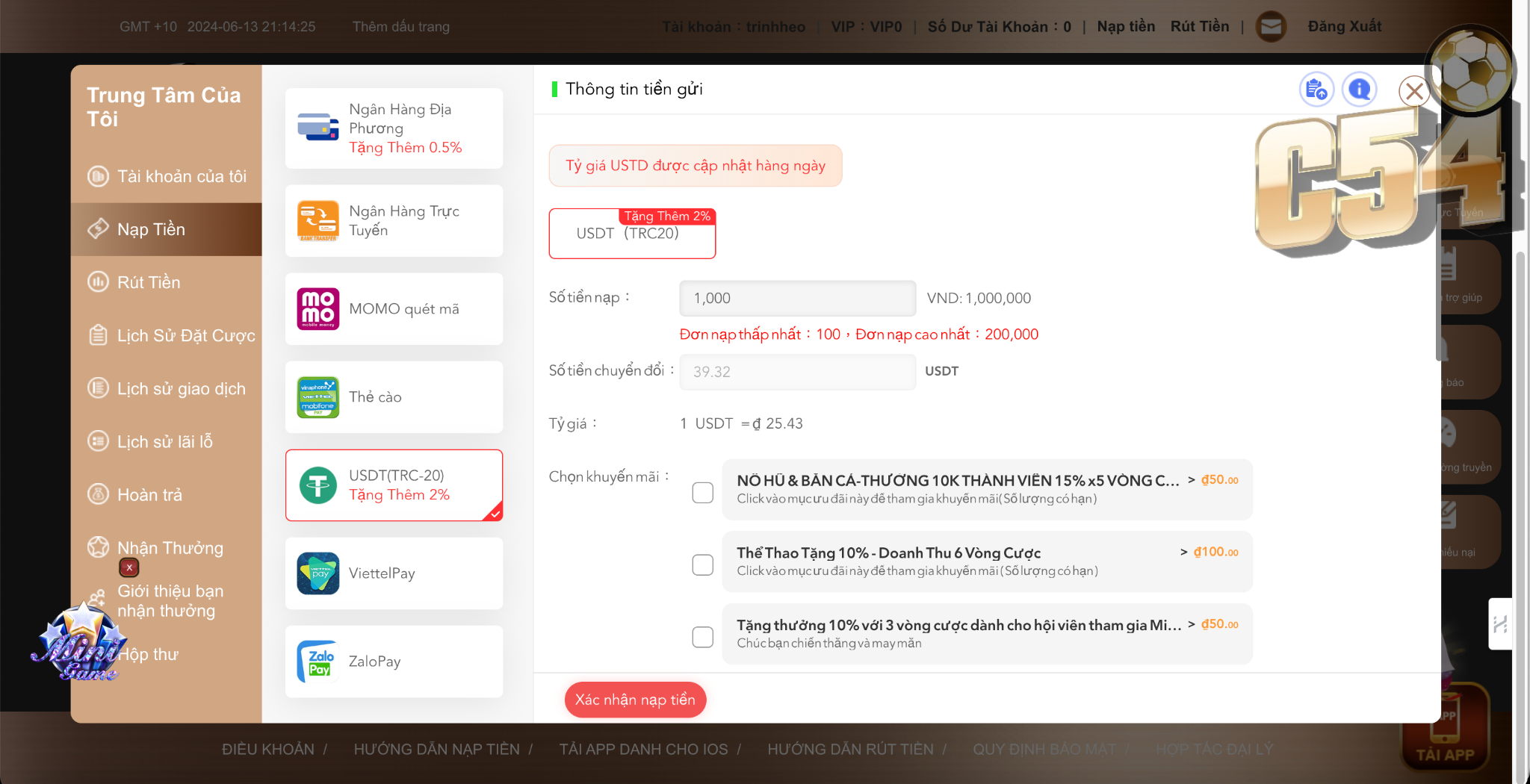
Task: Click the floating soccer ball icon
Action: coord(1469,71)
